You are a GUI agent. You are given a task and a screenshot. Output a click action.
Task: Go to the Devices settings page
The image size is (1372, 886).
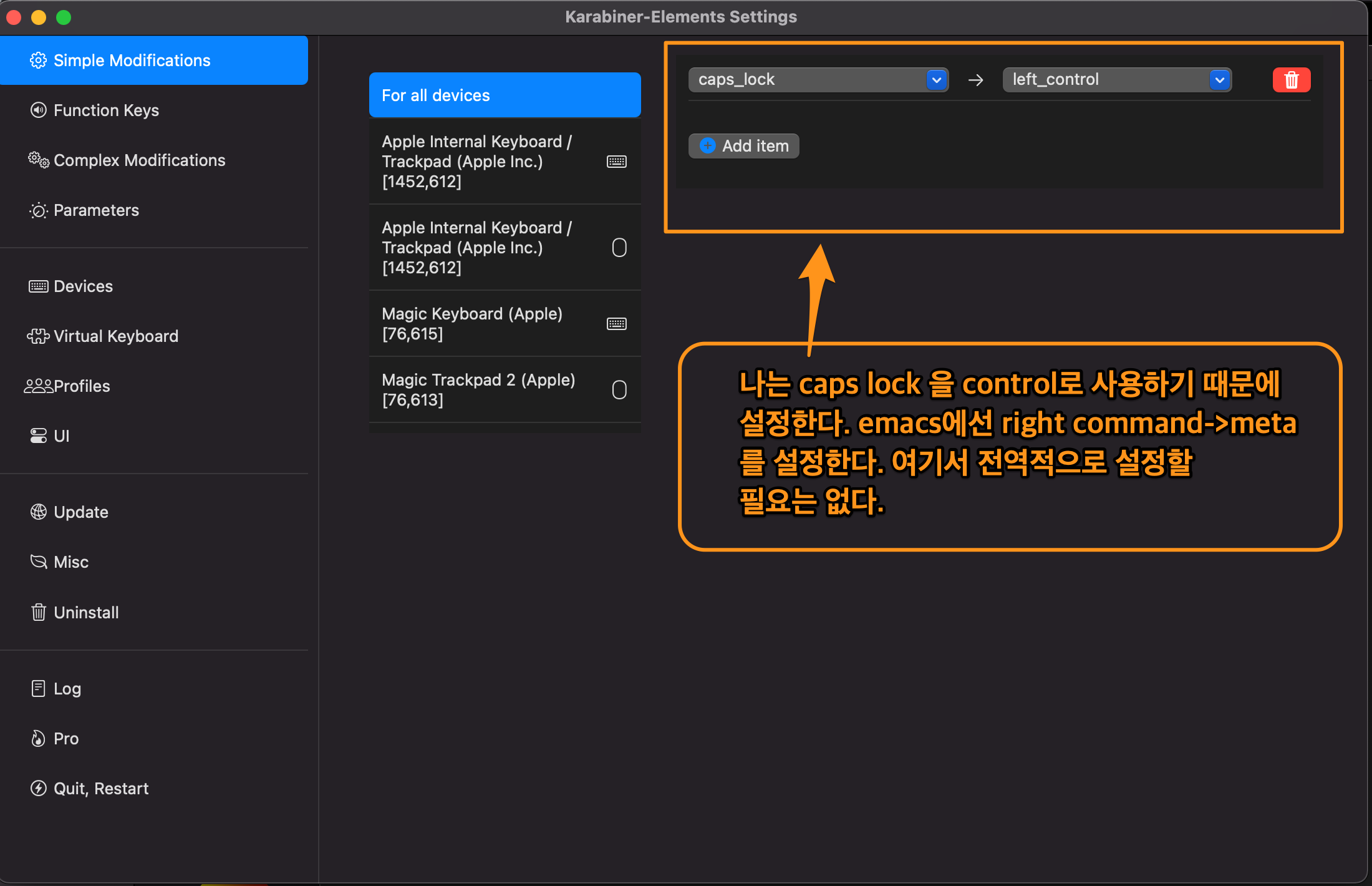(83, 286)
